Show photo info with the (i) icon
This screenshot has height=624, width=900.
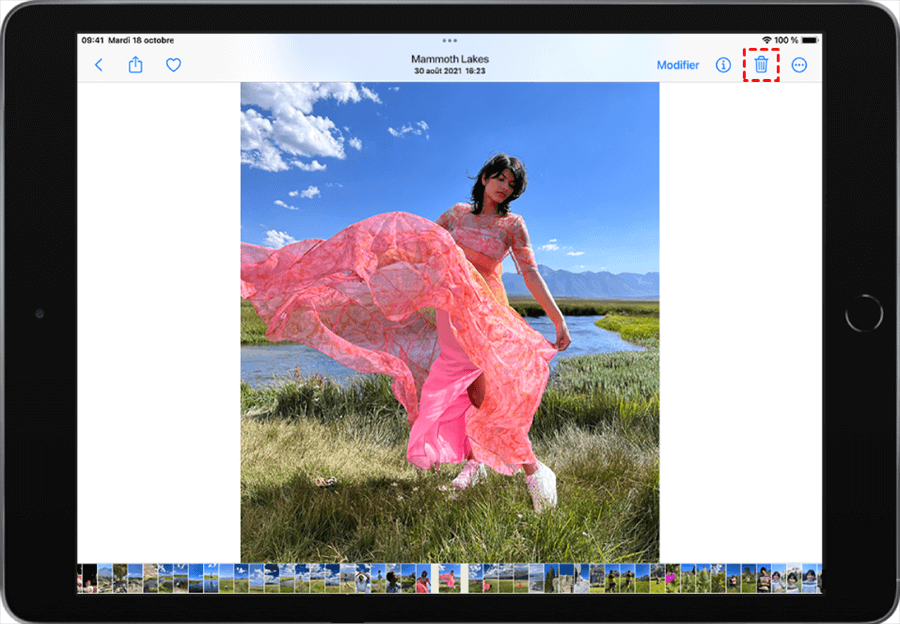pyautogui.click(x=723, y=65)
